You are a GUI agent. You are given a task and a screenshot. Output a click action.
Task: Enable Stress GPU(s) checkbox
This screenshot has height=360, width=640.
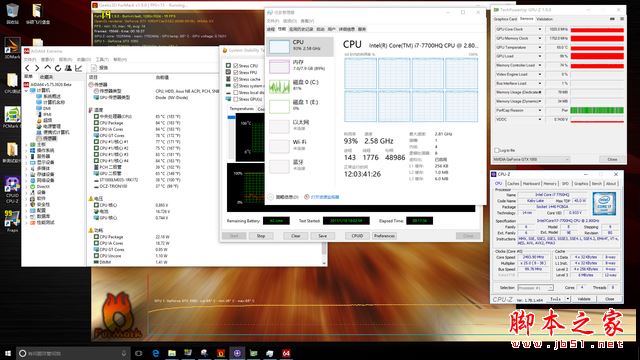point(236,99)
